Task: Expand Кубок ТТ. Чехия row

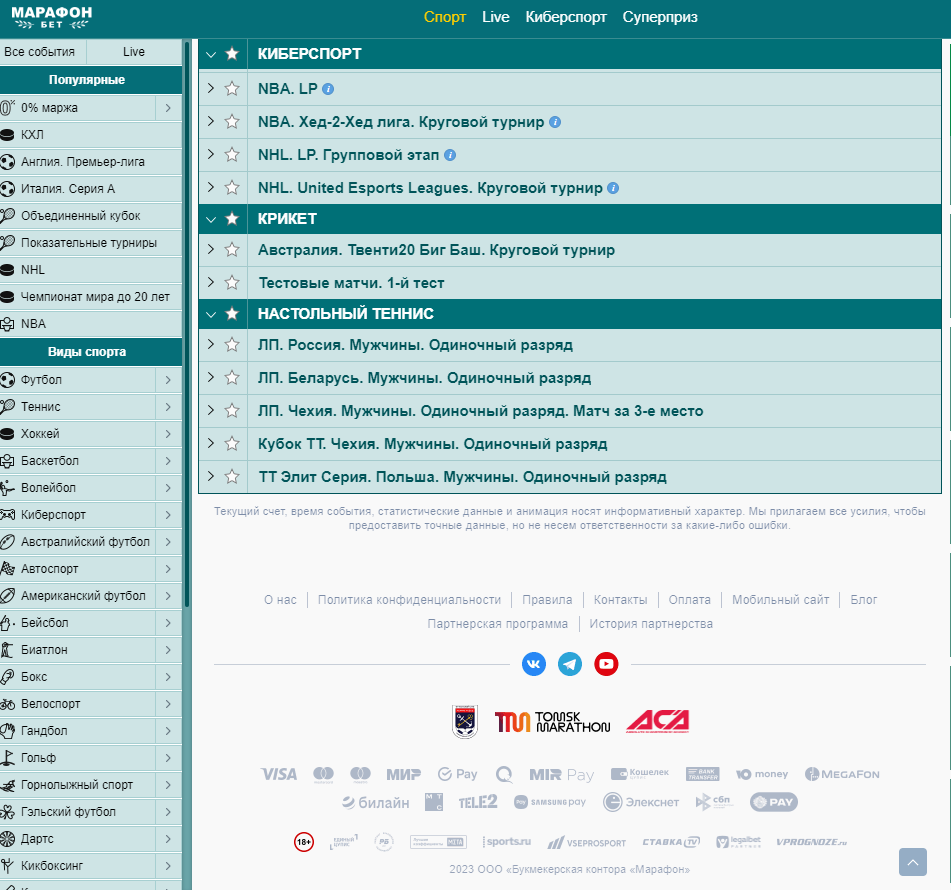Action: point(210,443)
